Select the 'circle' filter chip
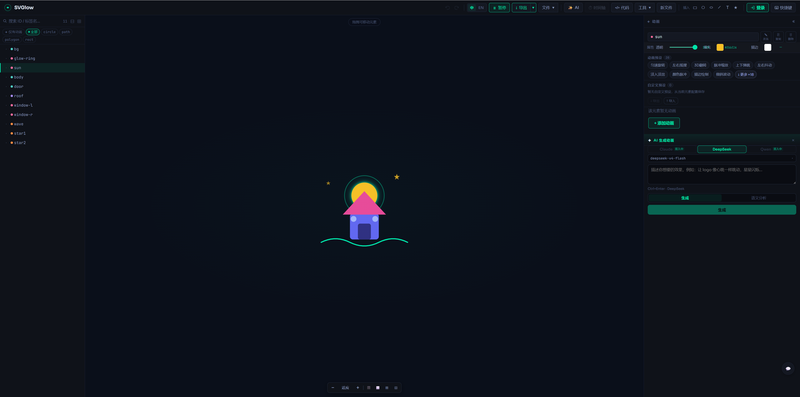This screenshot has height=397, width=800. pyautogui.click(x=49, y=32)
